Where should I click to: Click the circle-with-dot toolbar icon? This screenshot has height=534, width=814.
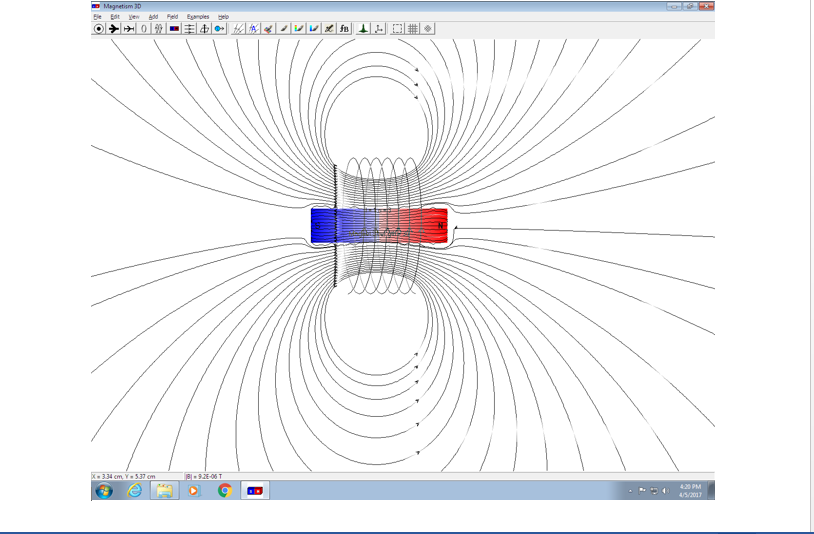[x=98, y=29]
